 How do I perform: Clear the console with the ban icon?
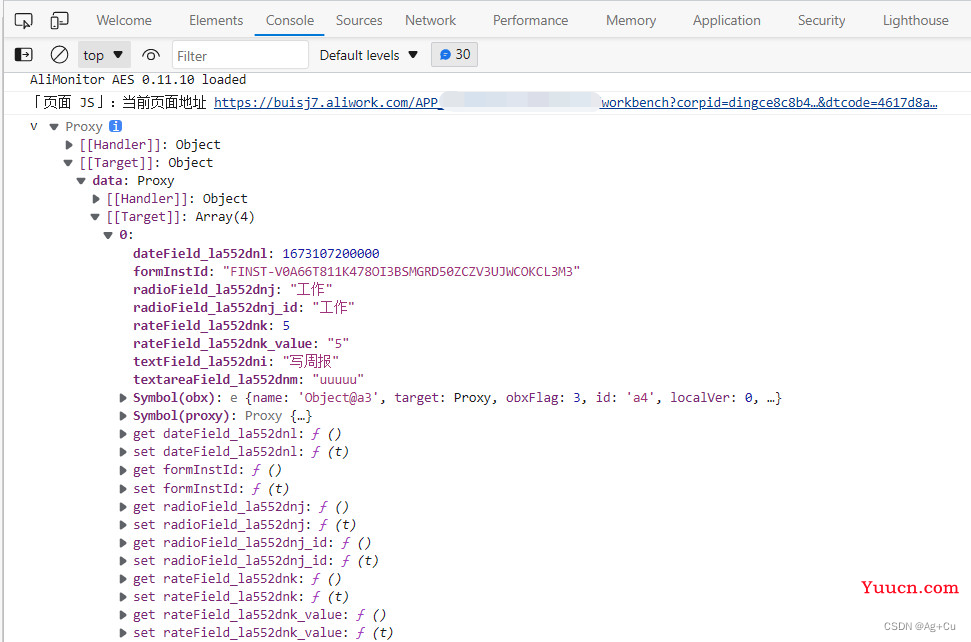coord(59,55)
